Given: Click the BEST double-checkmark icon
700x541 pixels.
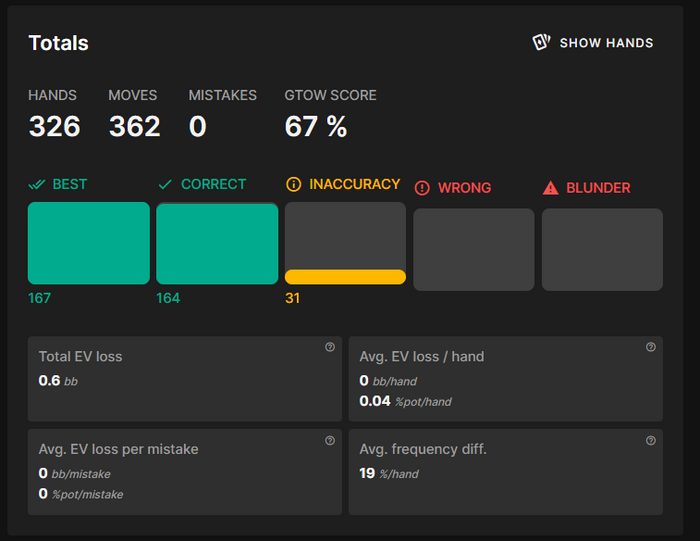Looking at the screenshot, I should (x=37, y=184).
